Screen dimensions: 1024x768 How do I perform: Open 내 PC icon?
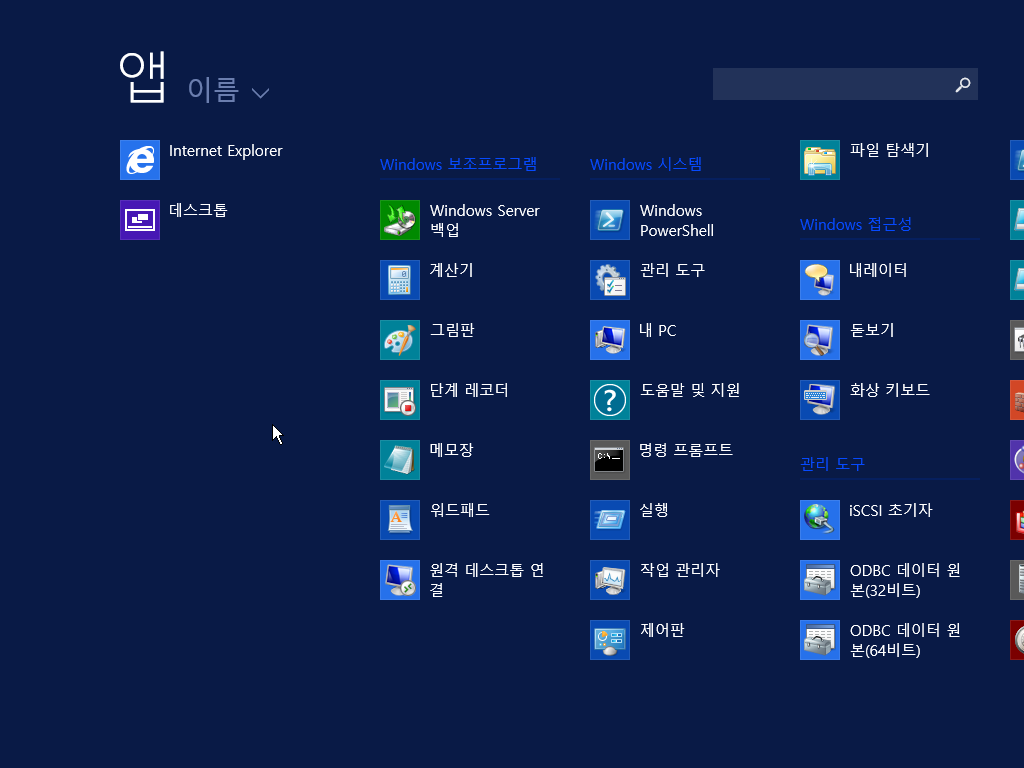[x=610, y=340]
